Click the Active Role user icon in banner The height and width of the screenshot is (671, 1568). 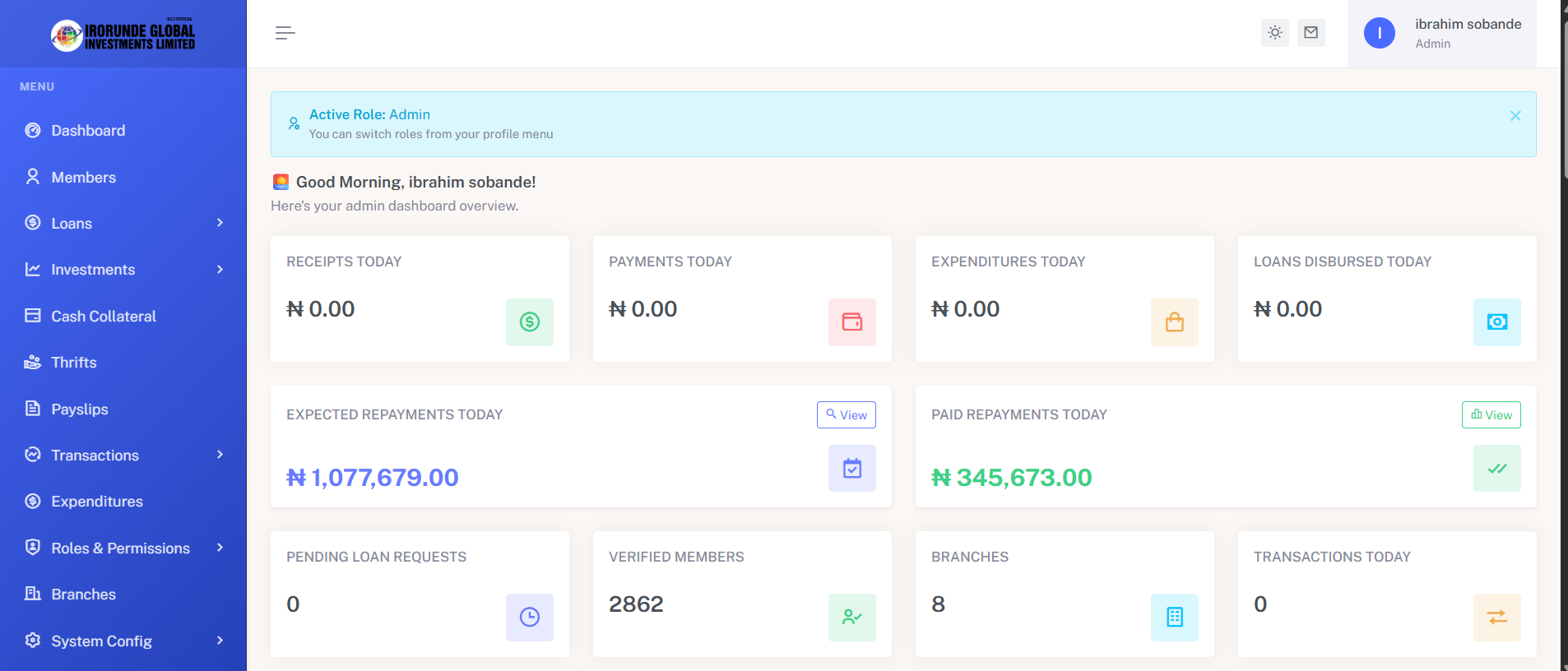pos(294,124)
